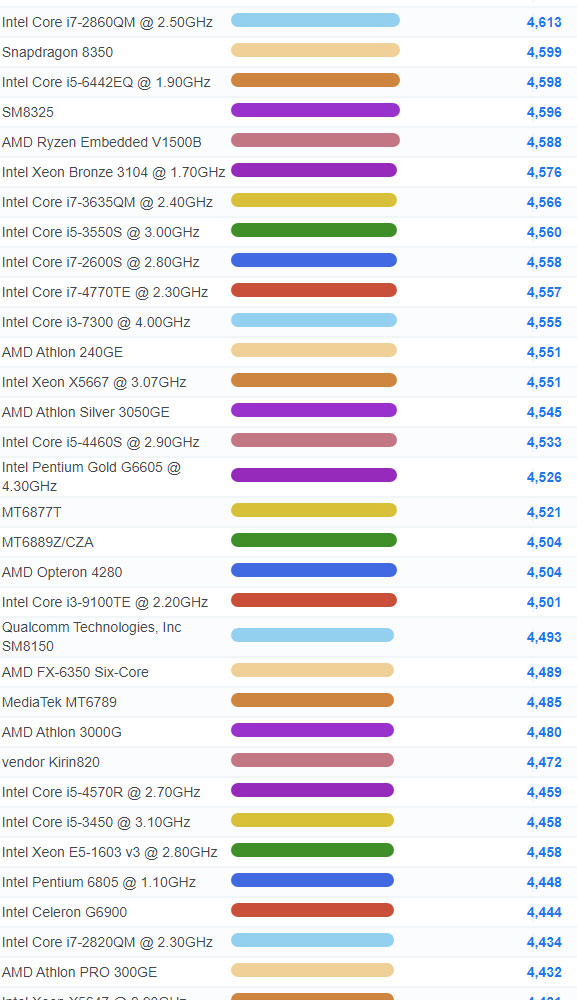
Task: Click the beige bar for AMD FX-6350
Action: pos(312,670)
